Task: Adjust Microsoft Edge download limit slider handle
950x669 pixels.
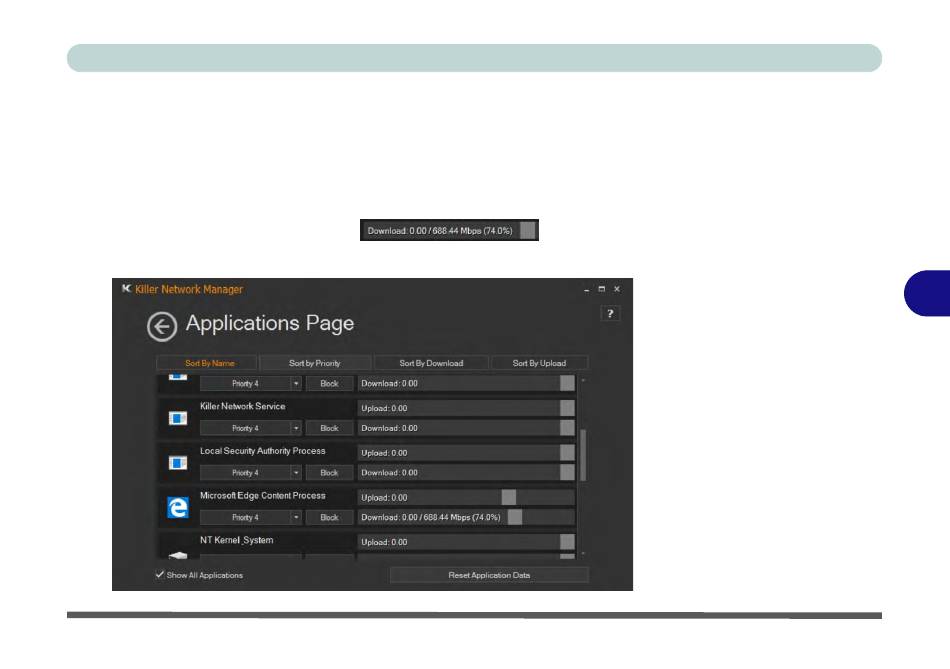Action: click(515, 517)
